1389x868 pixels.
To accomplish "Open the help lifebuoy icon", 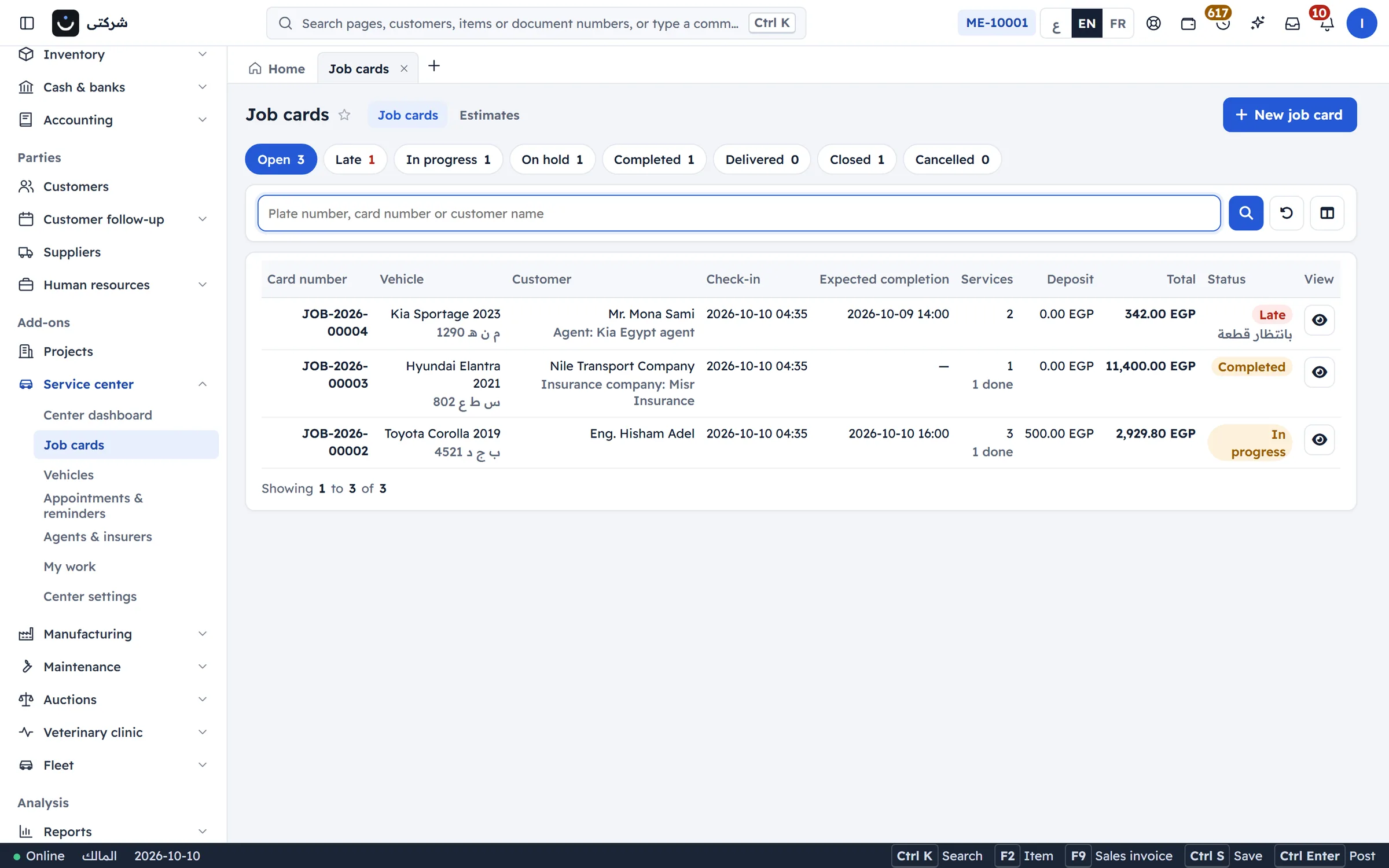I will point(1153,23).
